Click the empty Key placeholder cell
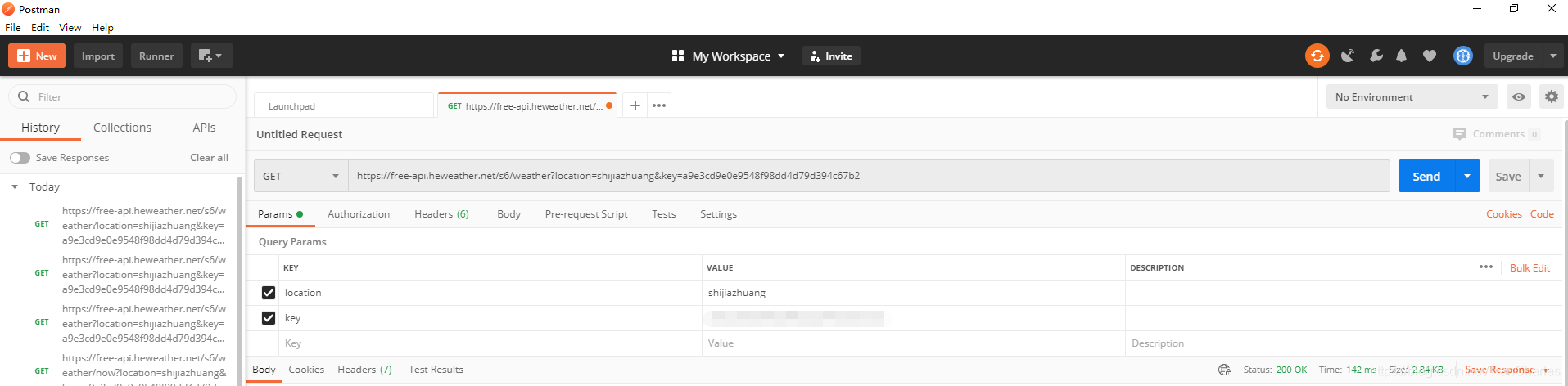This screenshot has height=386, width=1568. click(490, 343)
